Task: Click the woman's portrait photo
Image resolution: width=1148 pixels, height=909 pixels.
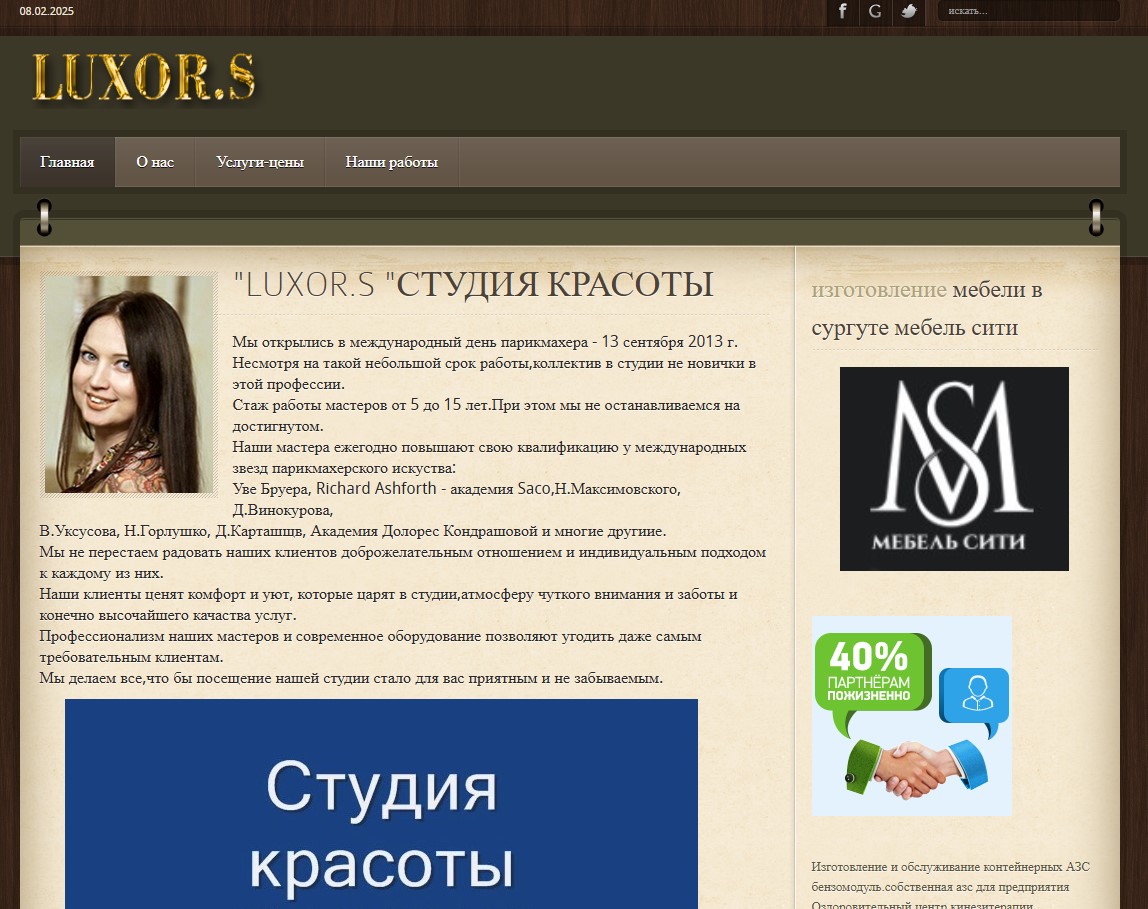Action: (x=129, y=384)
